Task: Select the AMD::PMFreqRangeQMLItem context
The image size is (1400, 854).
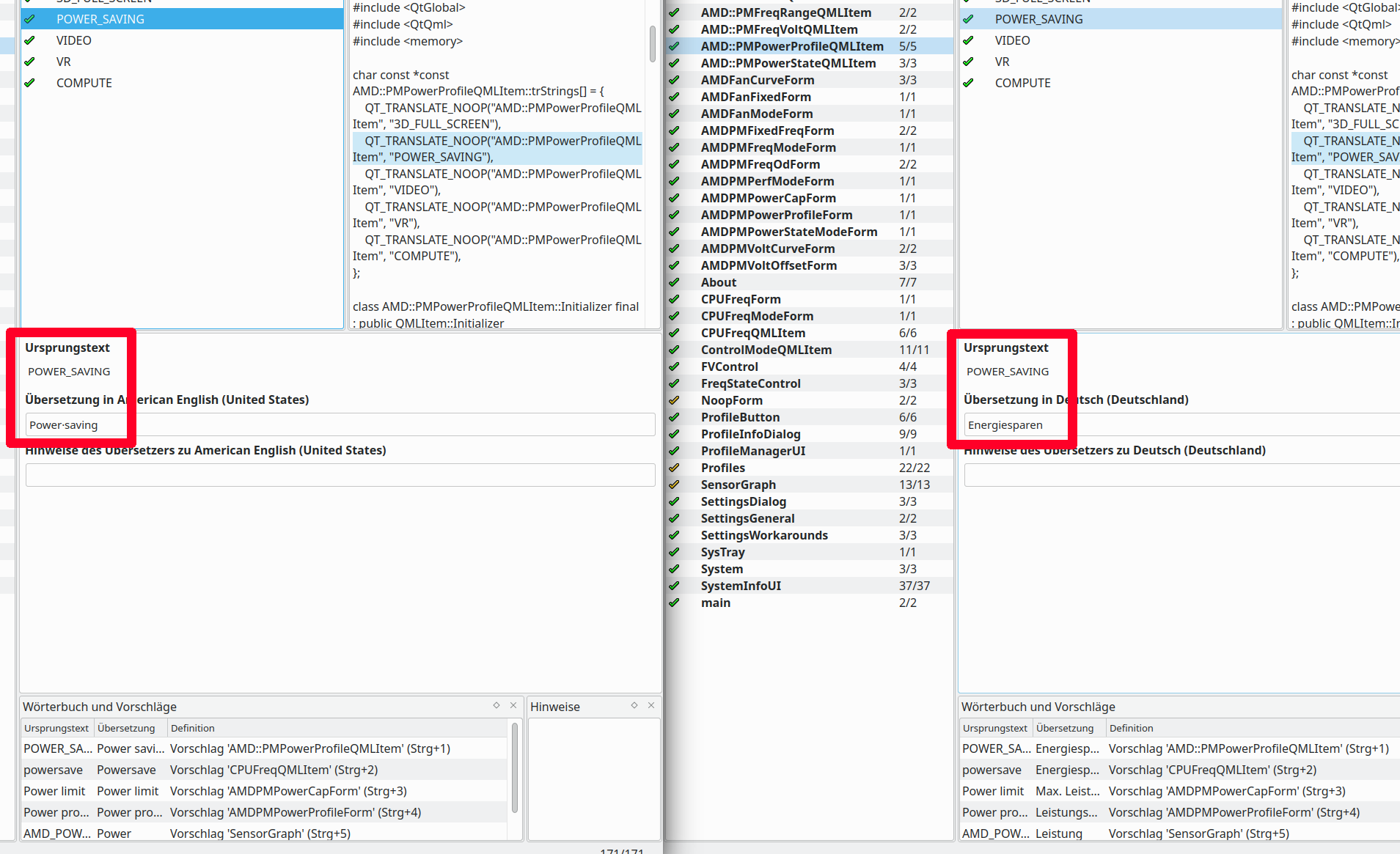Action: [x=809, y=12]
